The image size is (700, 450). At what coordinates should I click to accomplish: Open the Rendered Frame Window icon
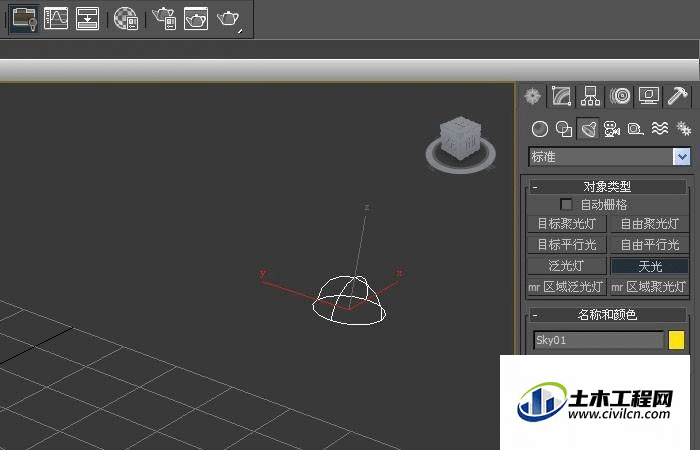click(x=196, y=19)
